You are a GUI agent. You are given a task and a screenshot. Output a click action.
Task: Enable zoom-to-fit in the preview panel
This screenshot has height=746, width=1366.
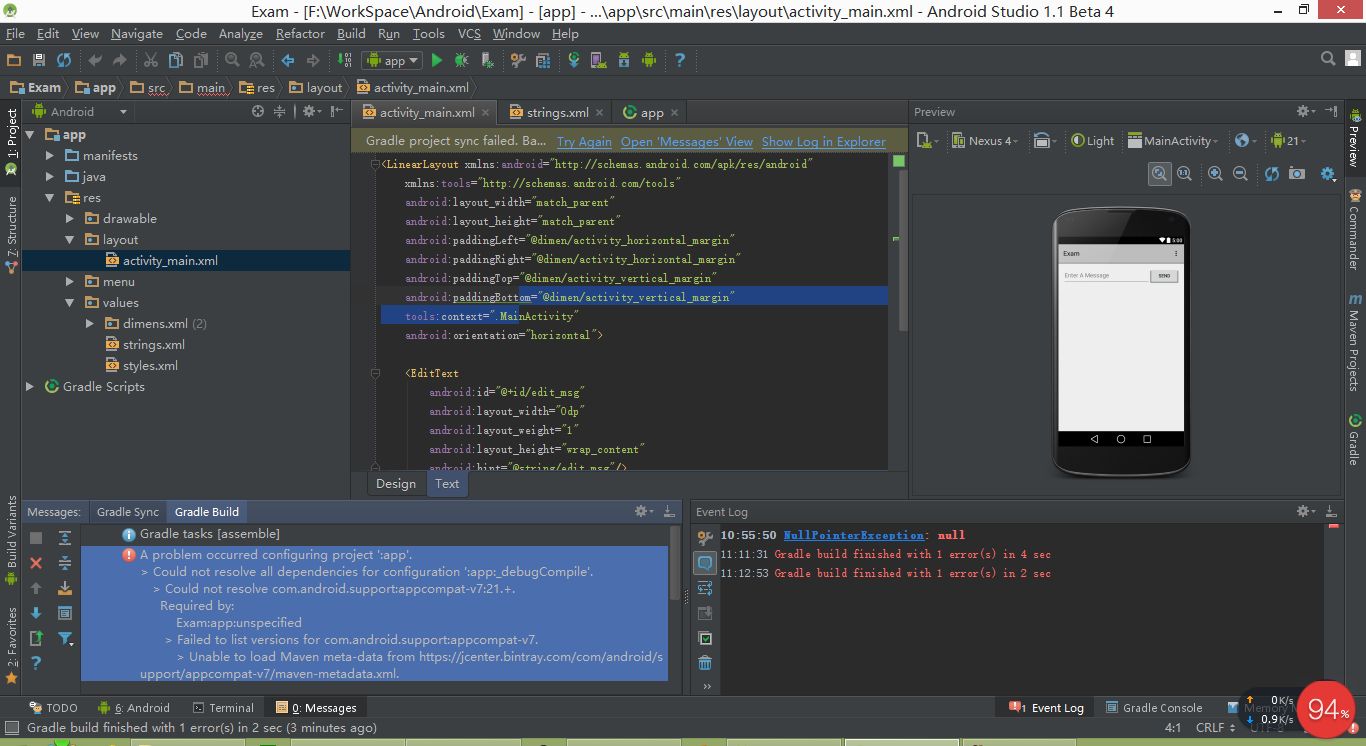(1158, 173)
